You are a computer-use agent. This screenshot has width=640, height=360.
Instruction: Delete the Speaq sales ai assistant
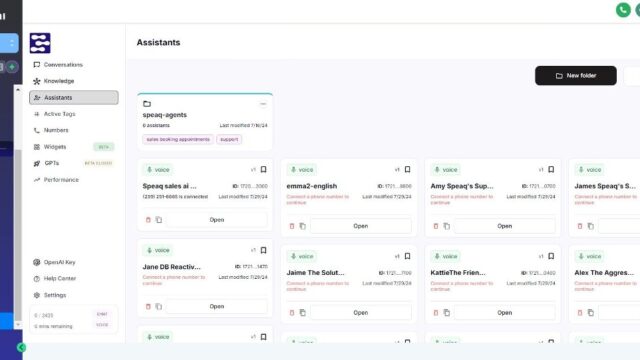point(148,220)
